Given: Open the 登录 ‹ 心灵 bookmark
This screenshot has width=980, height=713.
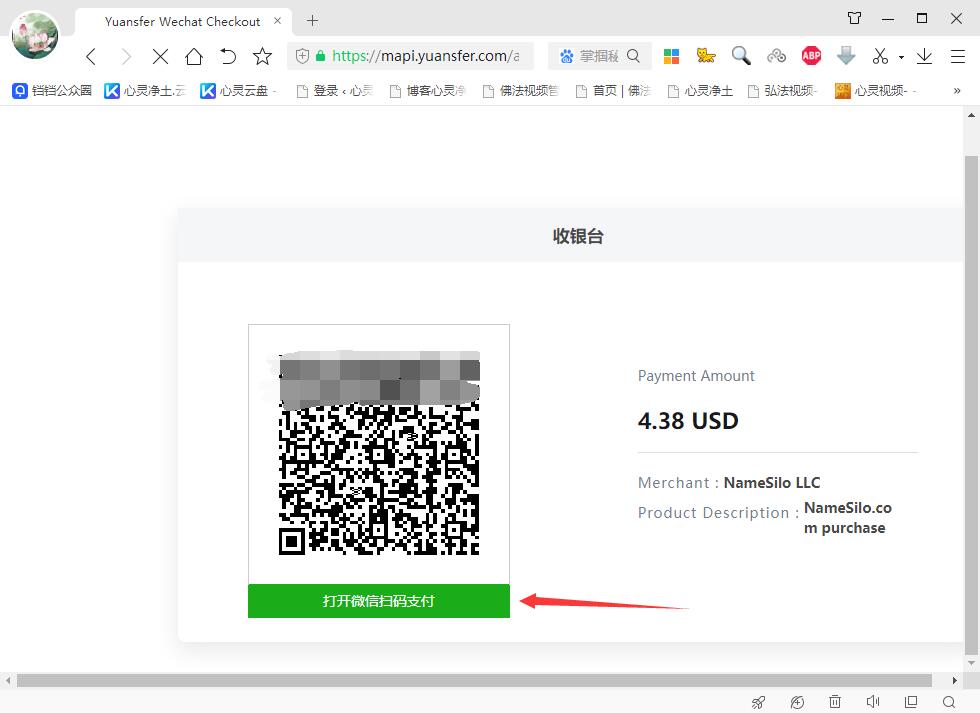Looking at the screenshot, I should [x=335, y=91].
